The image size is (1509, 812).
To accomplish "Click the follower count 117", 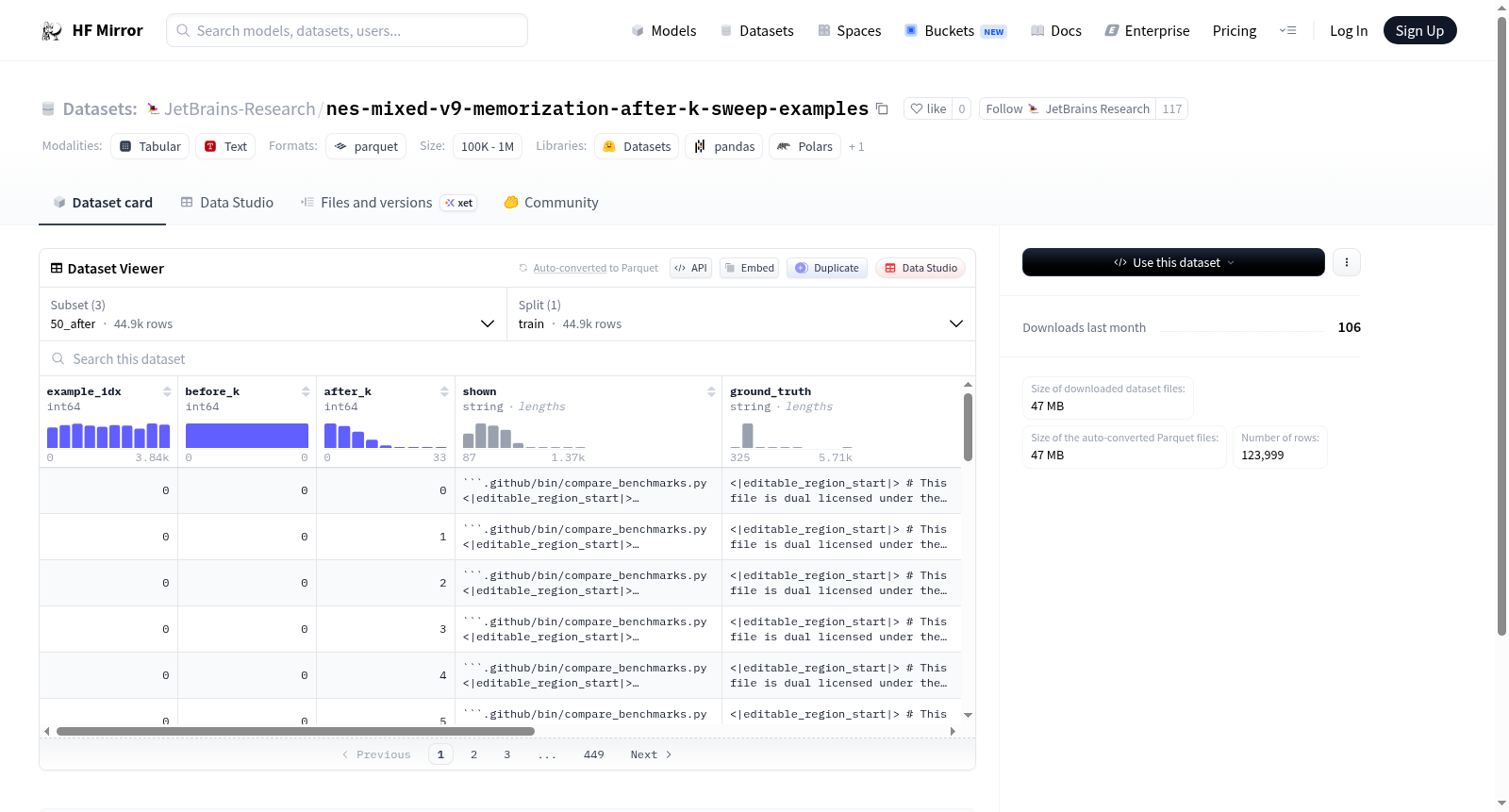I will (x=1172, y=109).
